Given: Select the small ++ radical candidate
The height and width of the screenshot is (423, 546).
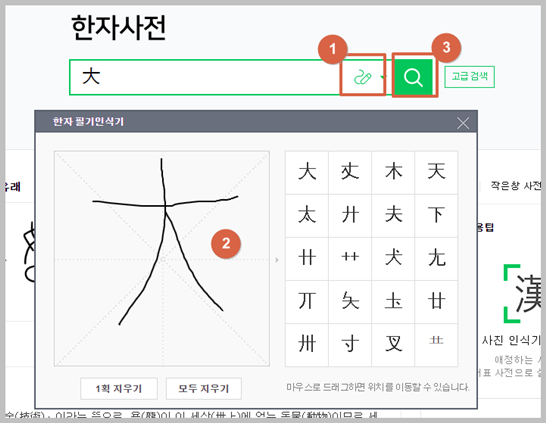Looking at the screenshot, I should click(350, 259).
